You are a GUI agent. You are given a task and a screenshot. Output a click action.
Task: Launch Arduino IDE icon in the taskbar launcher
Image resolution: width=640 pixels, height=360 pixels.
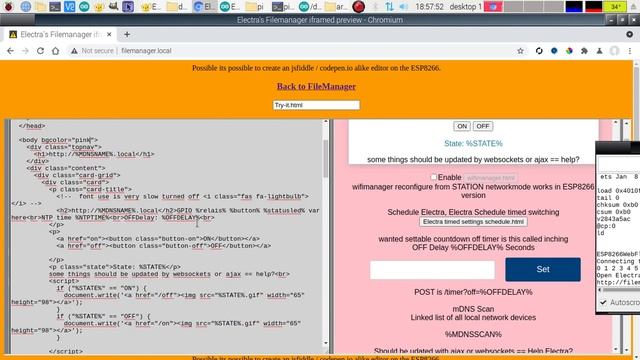click(x=84, y=6)
